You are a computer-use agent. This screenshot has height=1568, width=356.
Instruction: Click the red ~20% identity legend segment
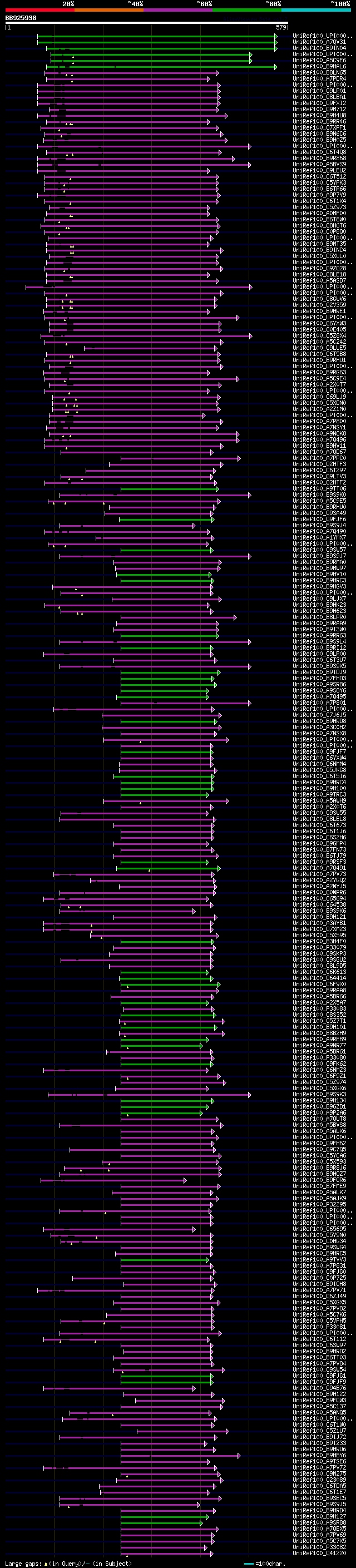39,11
